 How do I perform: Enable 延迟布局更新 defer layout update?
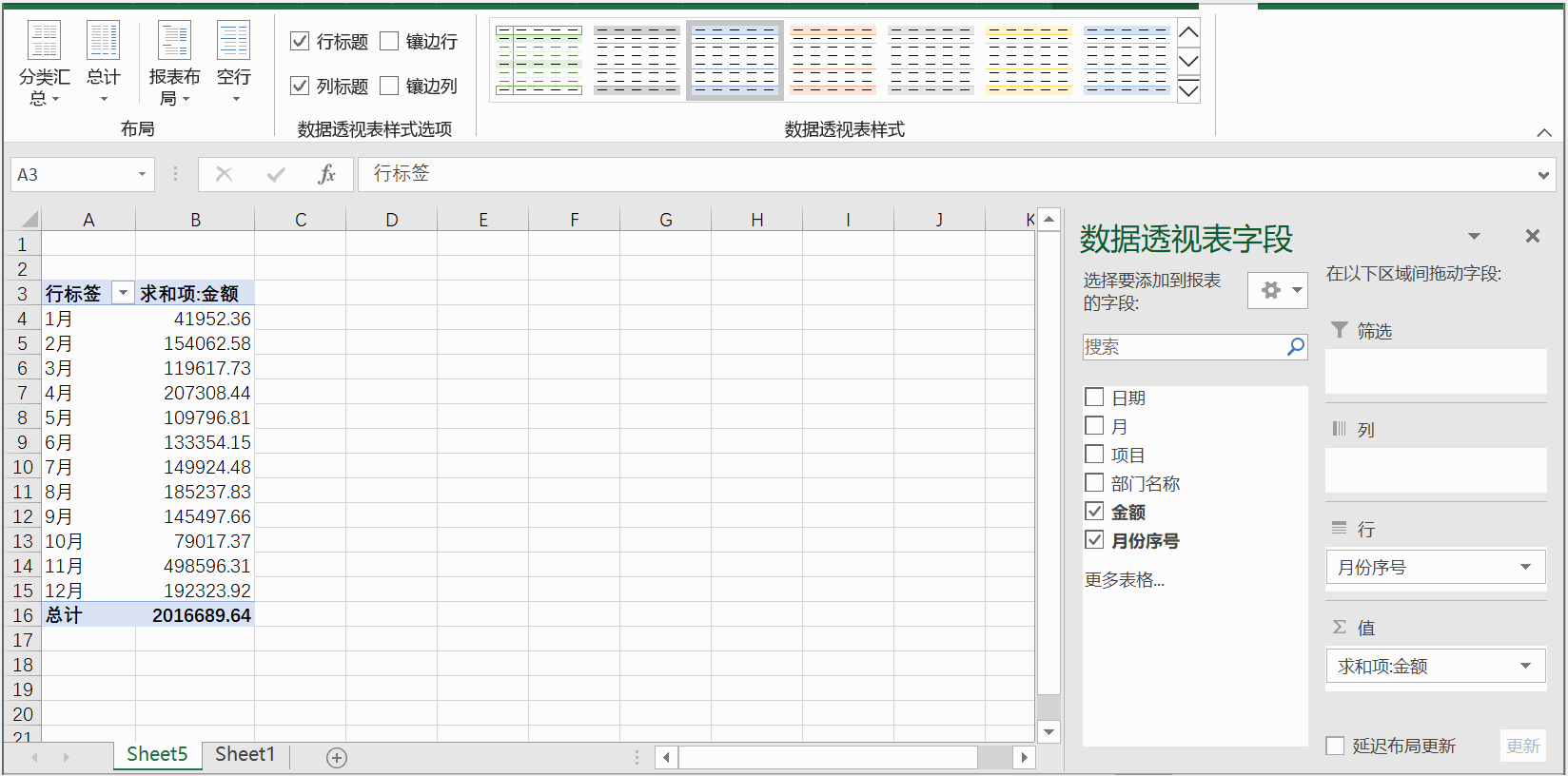click(x=1335, y=746)
